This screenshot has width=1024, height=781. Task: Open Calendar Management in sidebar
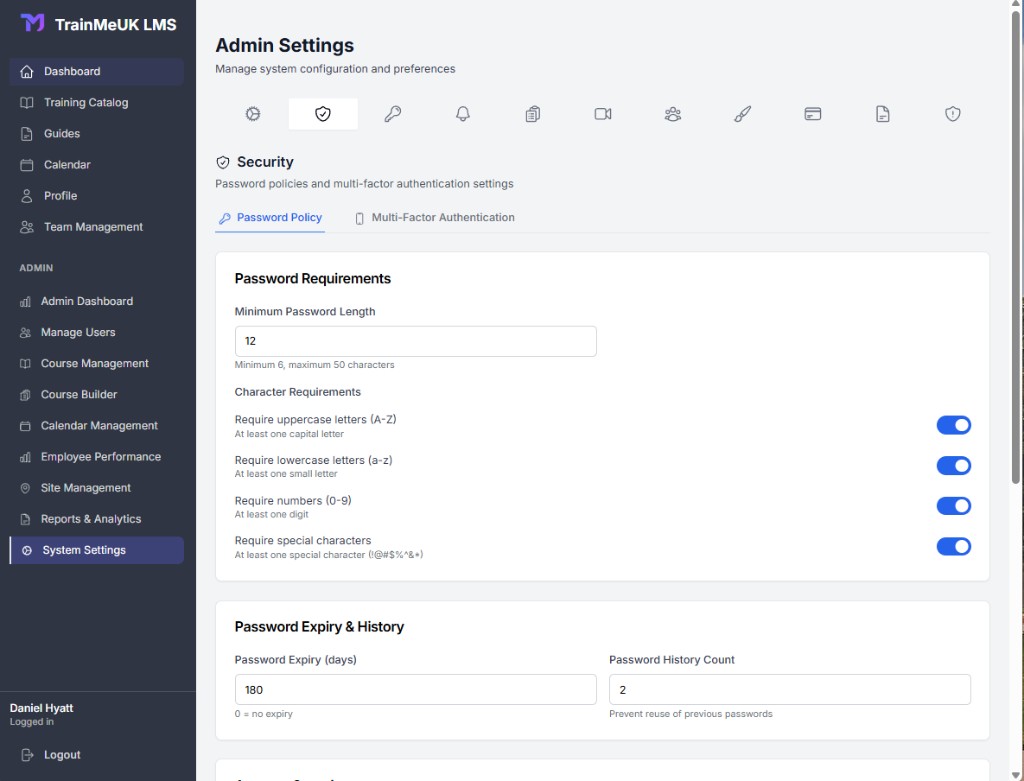pos(97,426)
